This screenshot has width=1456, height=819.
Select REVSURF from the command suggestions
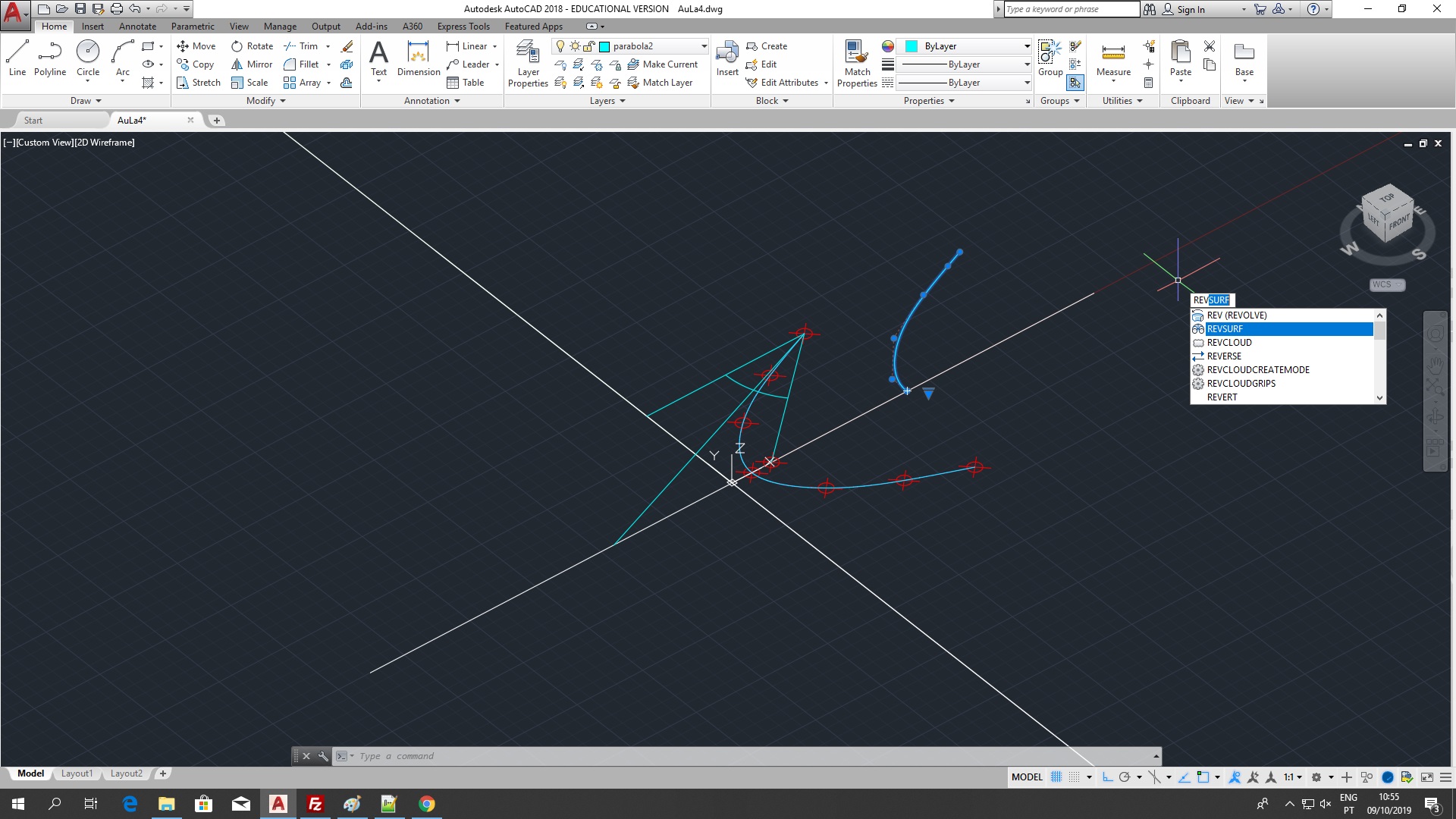[1282, 329]
